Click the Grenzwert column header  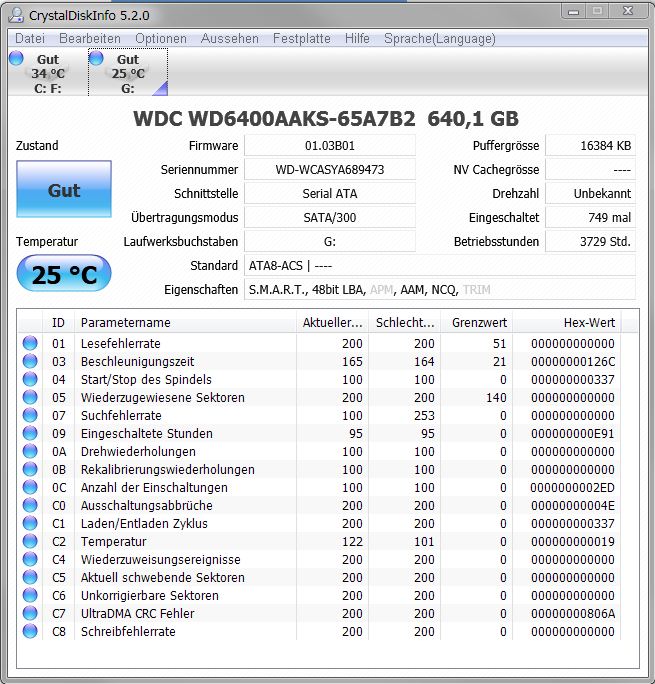[x=477, y=322]
